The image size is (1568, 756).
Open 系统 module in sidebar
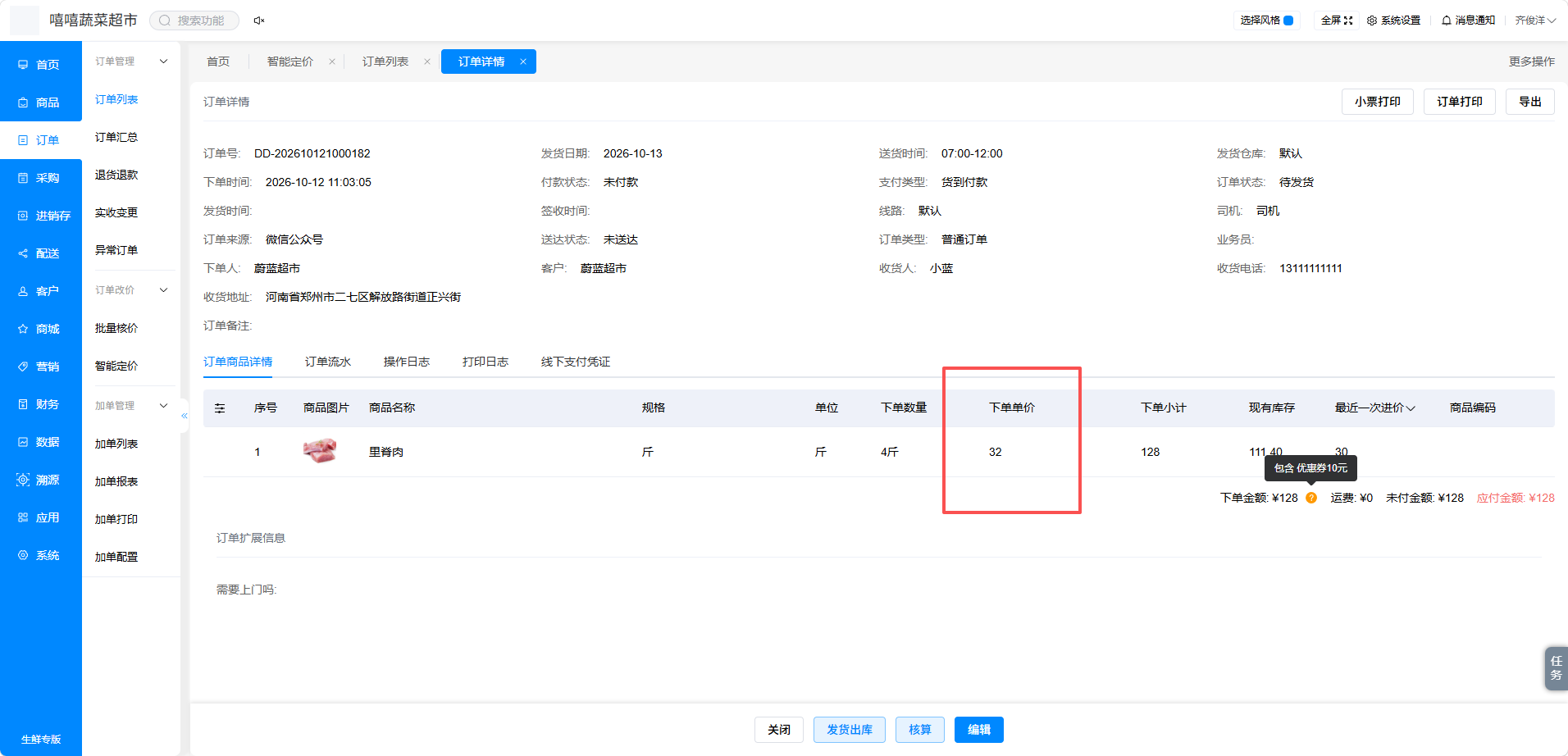pos(41,555)
